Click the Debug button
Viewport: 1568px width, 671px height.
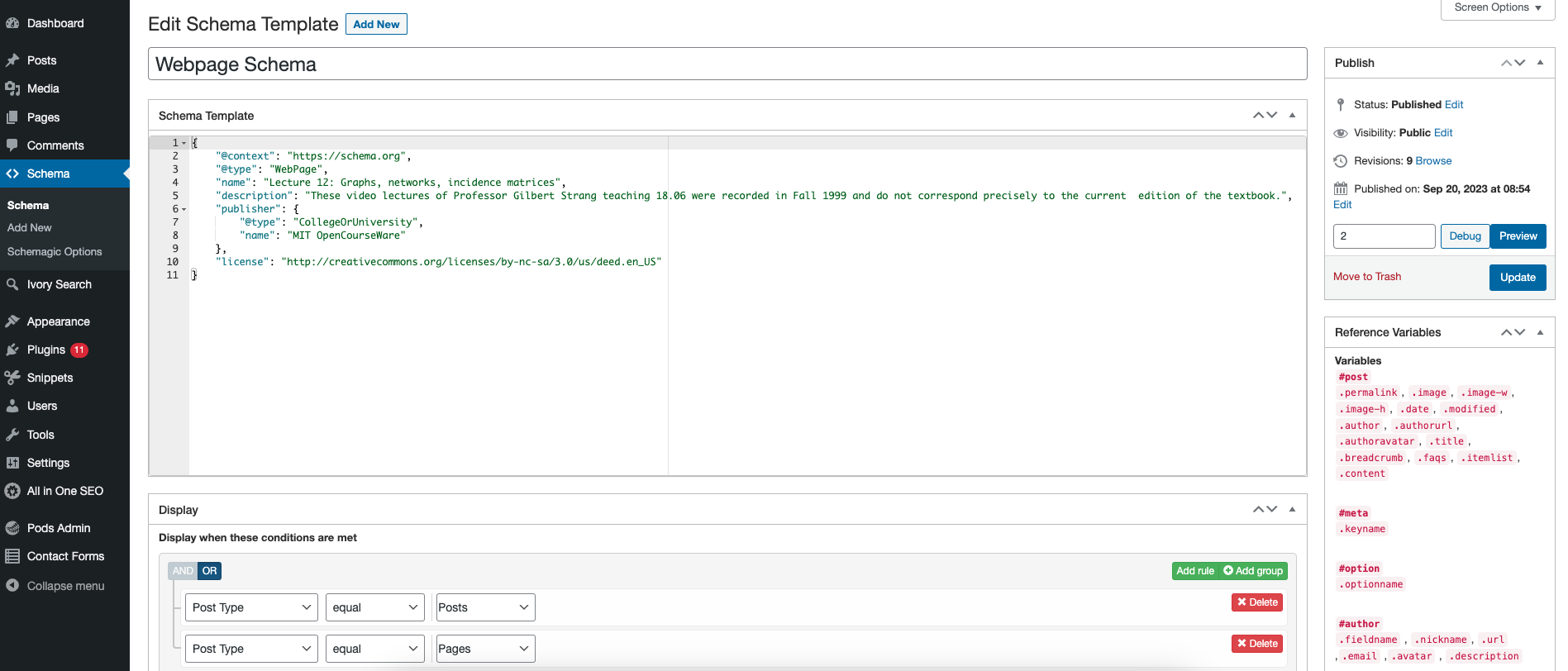point(1465,236)
